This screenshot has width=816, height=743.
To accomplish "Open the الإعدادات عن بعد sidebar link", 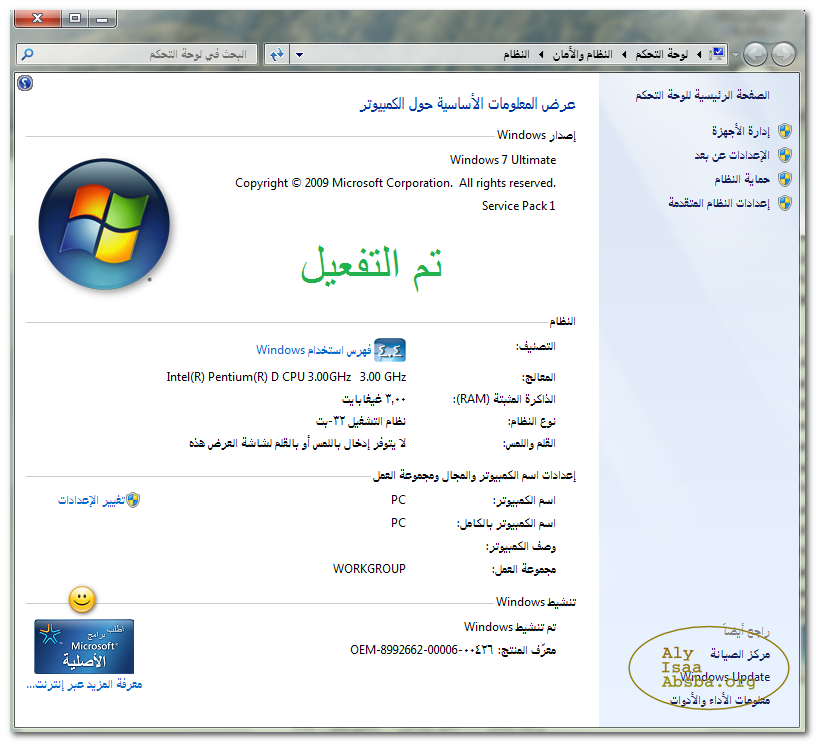I will (x=731, y=155).
